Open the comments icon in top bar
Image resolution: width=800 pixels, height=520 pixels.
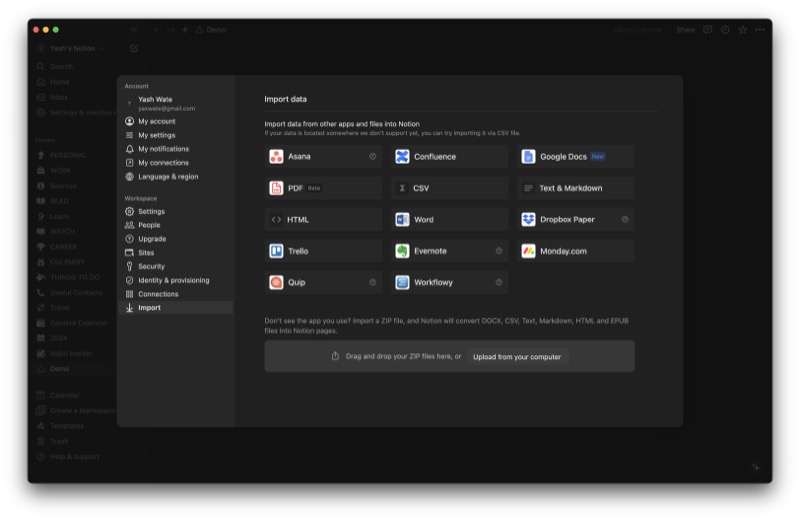click(708, 30)
